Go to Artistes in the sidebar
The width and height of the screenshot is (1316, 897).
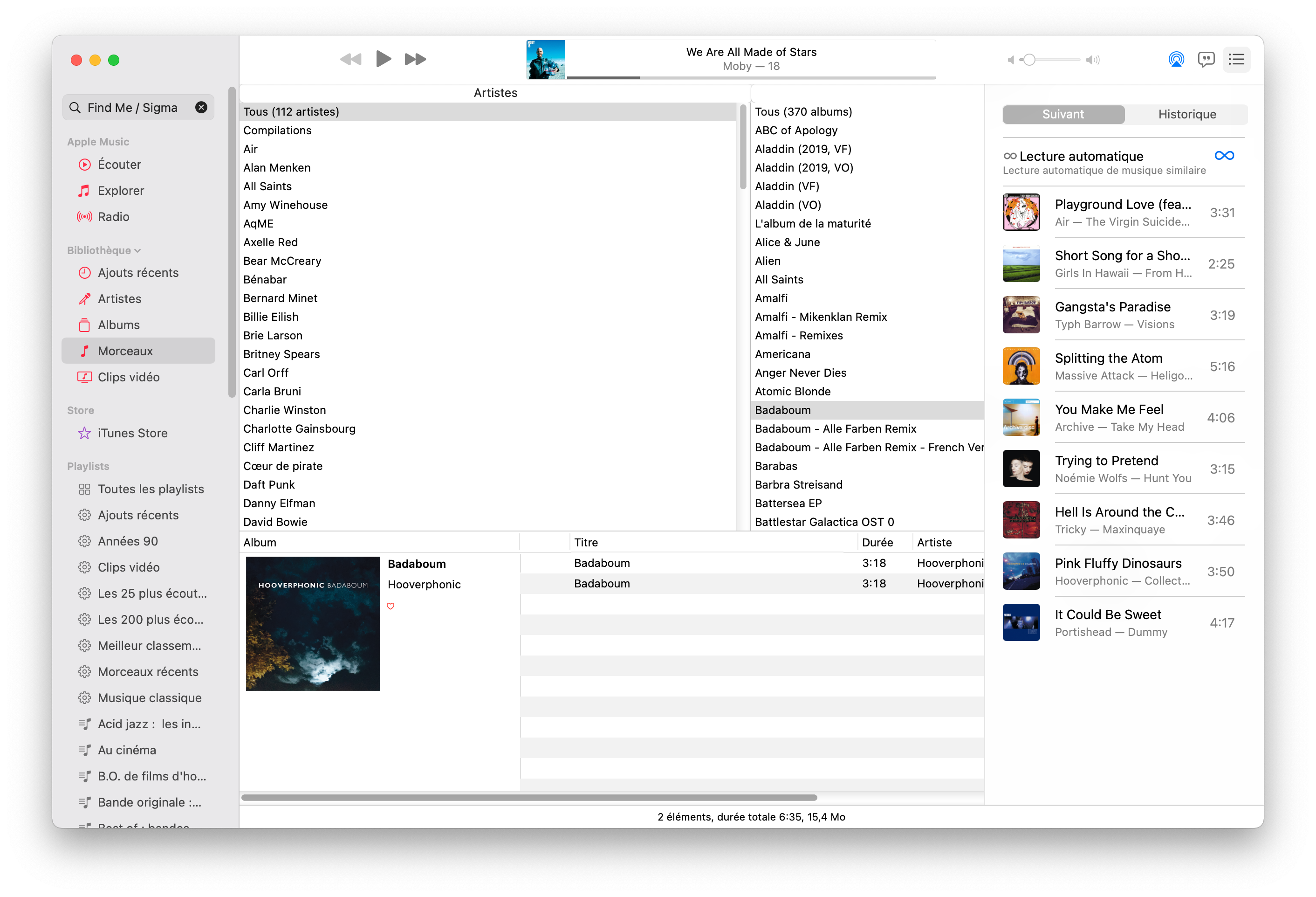point(137,299)
